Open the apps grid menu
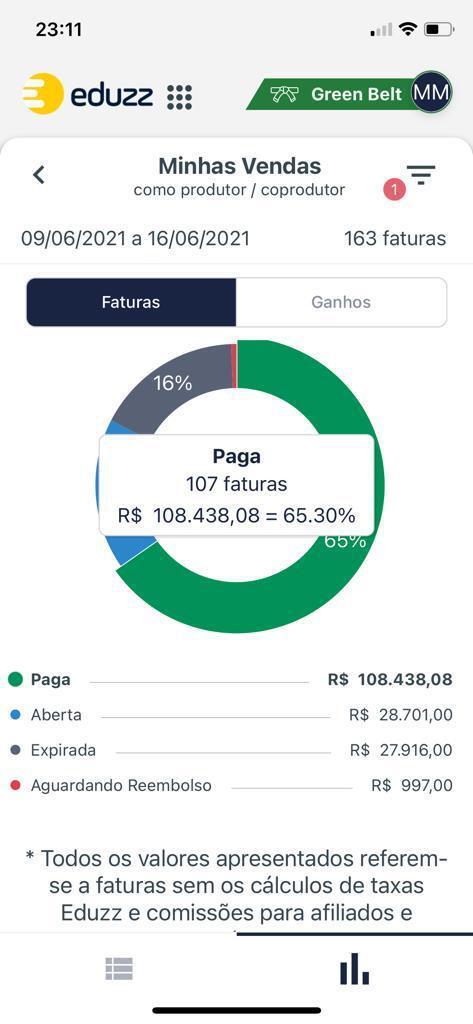Image resolution: width=473 pixels, height=1024 pixels. pos(179,97)
